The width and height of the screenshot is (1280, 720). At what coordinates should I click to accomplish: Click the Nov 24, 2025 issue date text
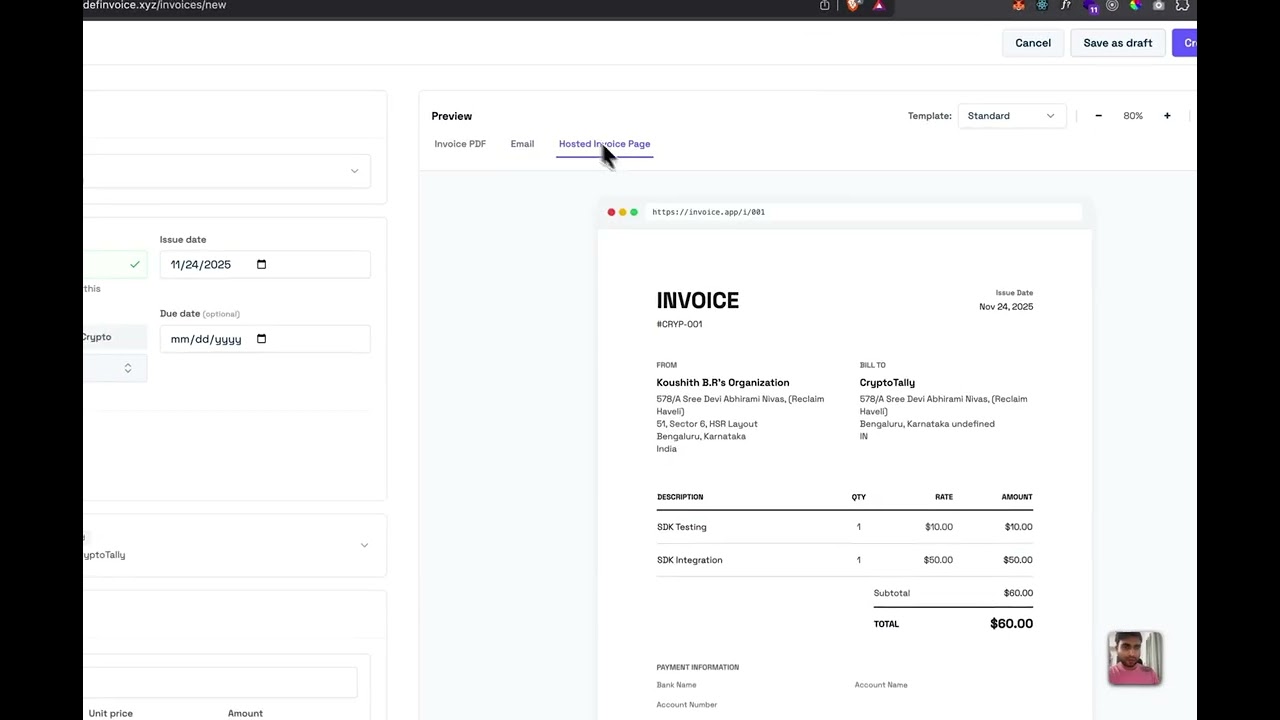[1006, 307]
